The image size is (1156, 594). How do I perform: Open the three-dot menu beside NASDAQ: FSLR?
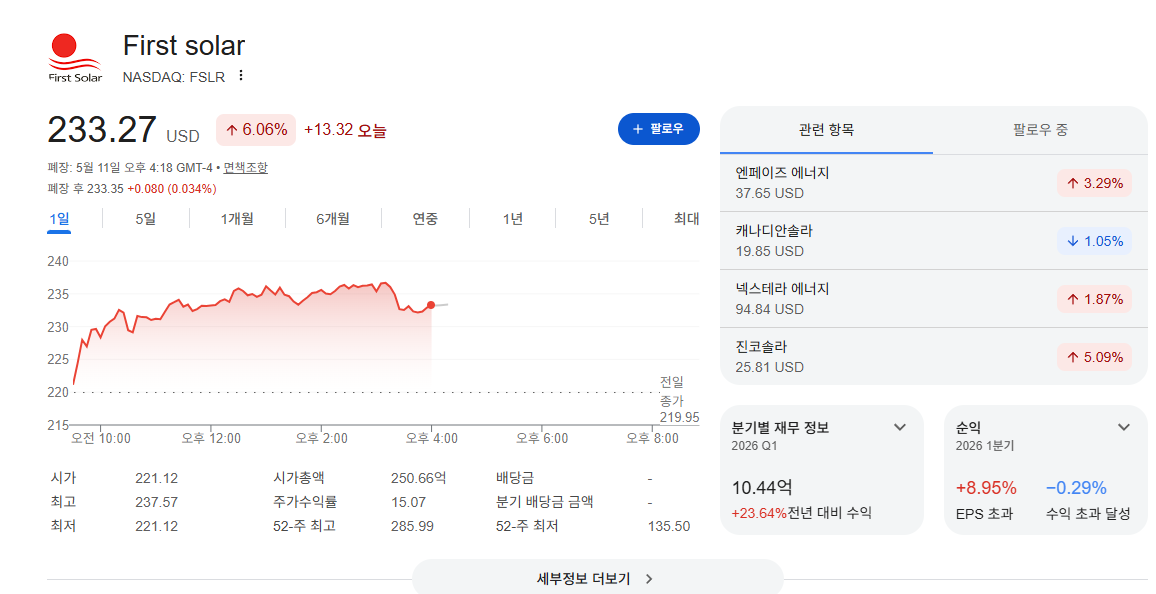click(x=240, y=76)
